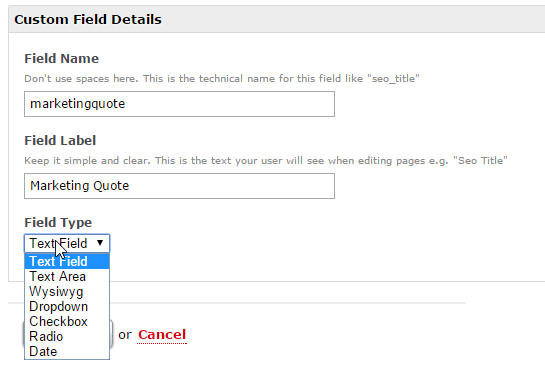Choose Checkbox from the type list

67,322
